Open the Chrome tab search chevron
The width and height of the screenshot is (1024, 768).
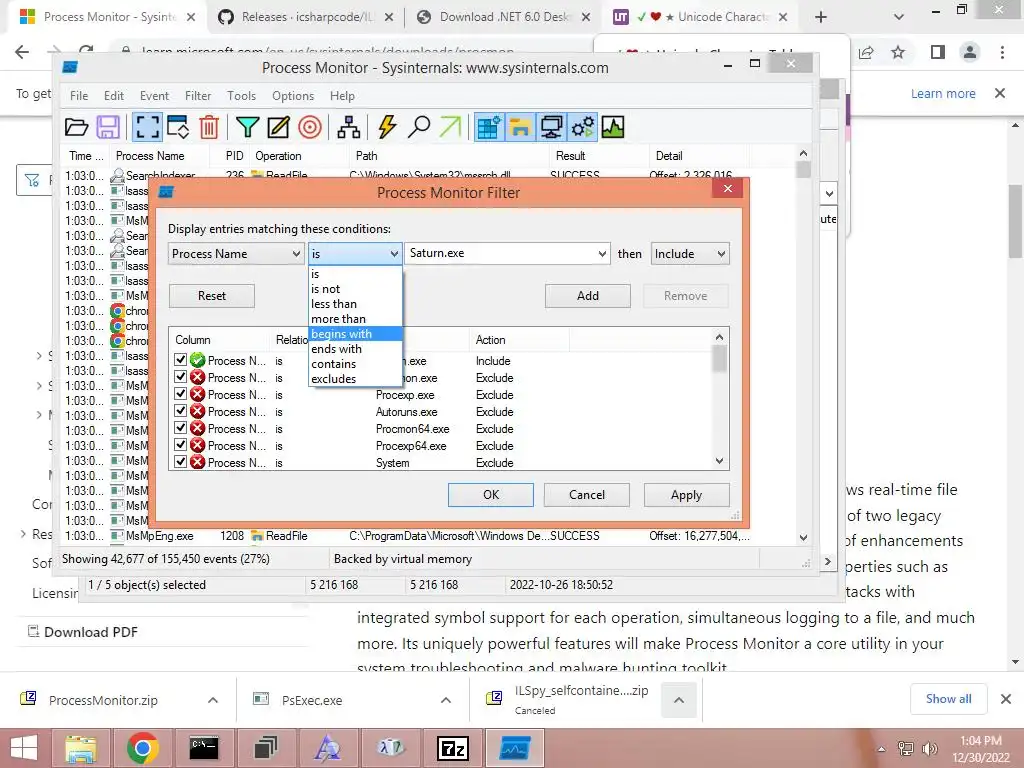tap(899, 17)
